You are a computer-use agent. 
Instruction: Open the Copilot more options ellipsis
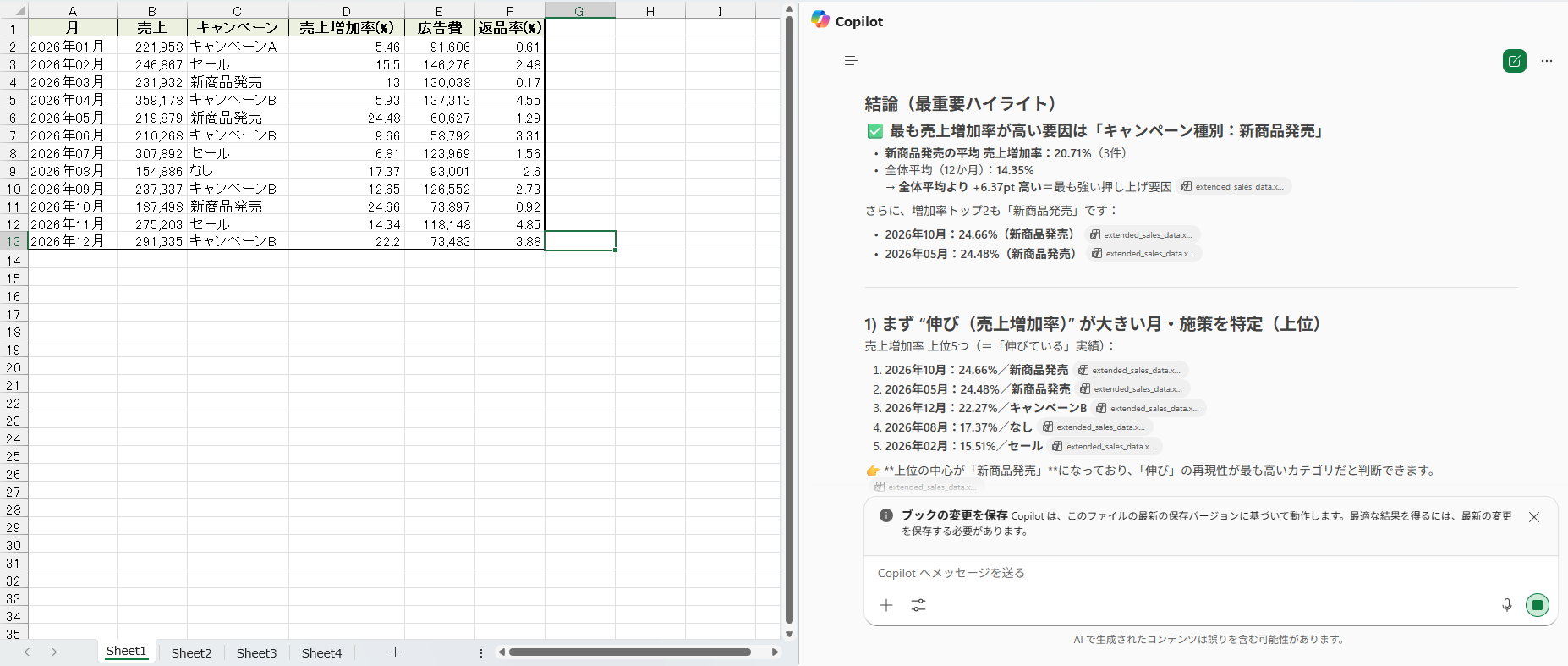pyautogui.click(x=1546, y=61)
